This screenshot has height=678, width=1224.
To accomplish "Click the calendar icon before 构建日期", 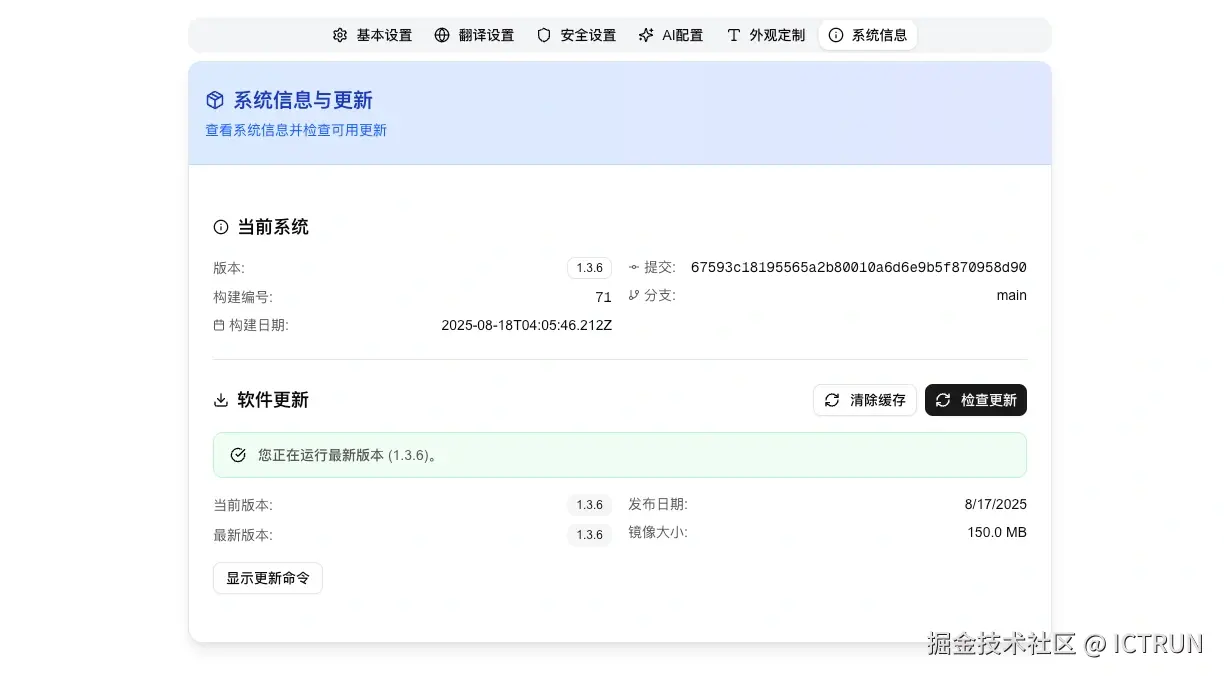I will pos(219,325).
